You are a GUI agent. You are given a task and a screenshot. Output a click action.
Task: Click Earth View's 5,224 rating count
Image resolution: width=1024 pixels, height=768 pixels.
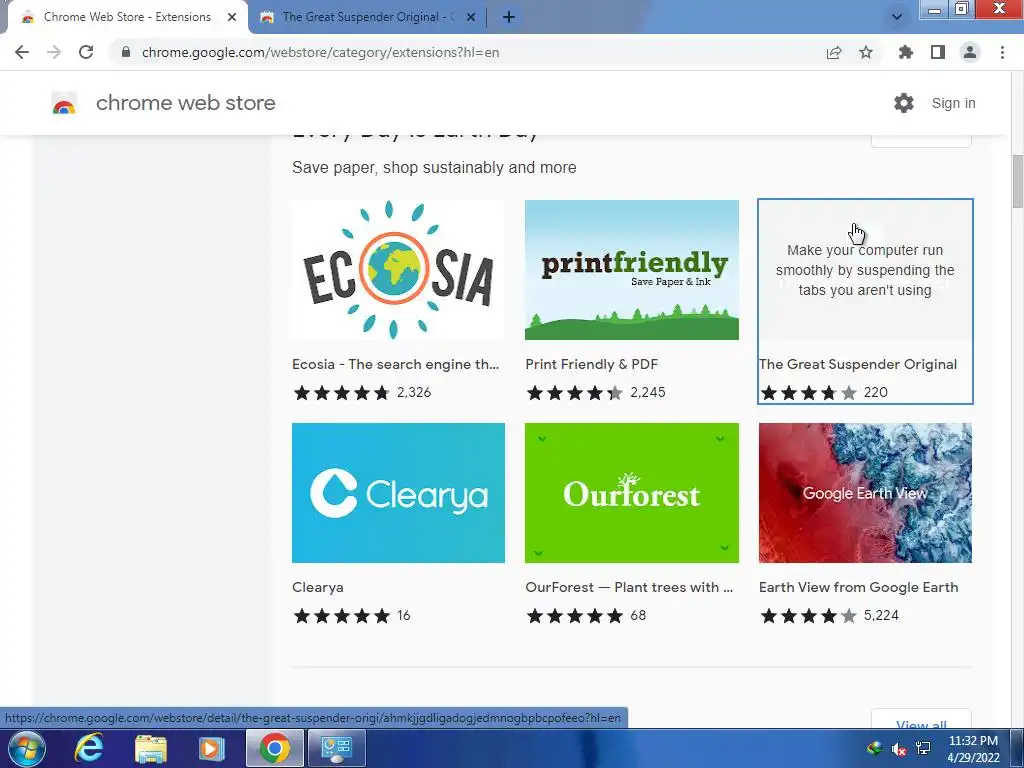[881, 615]
